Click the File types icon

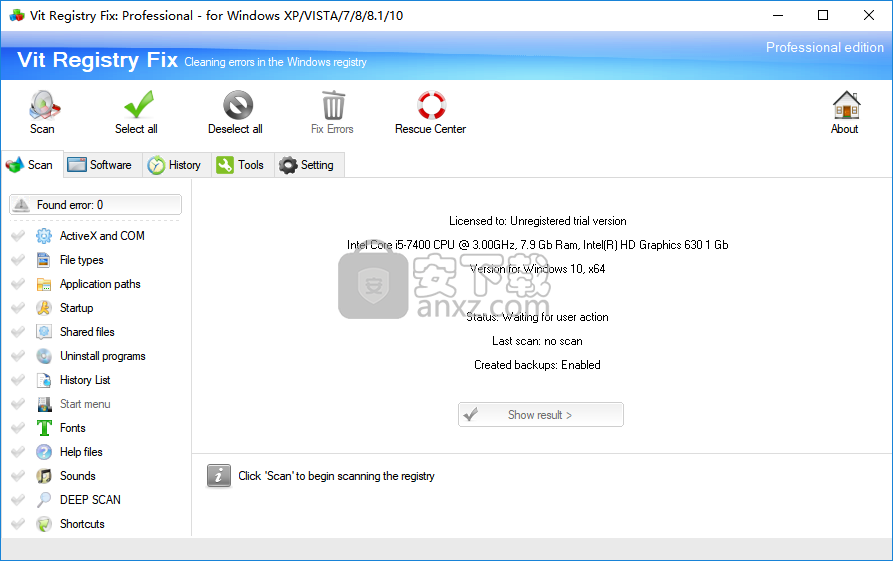point(44,260)
